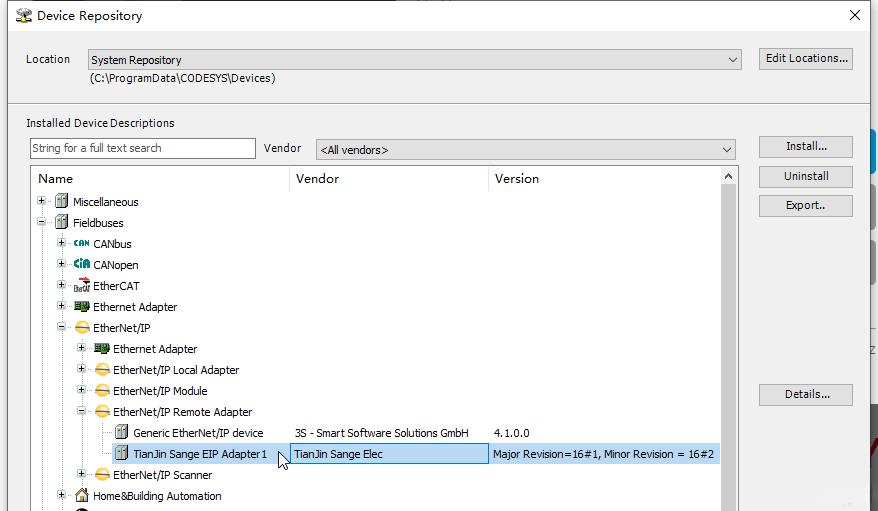The width and height of the screenshot is (878, 511).
Task: Click the EtherNet/IP Remote Adapter icon
Action: click(102, 411)
